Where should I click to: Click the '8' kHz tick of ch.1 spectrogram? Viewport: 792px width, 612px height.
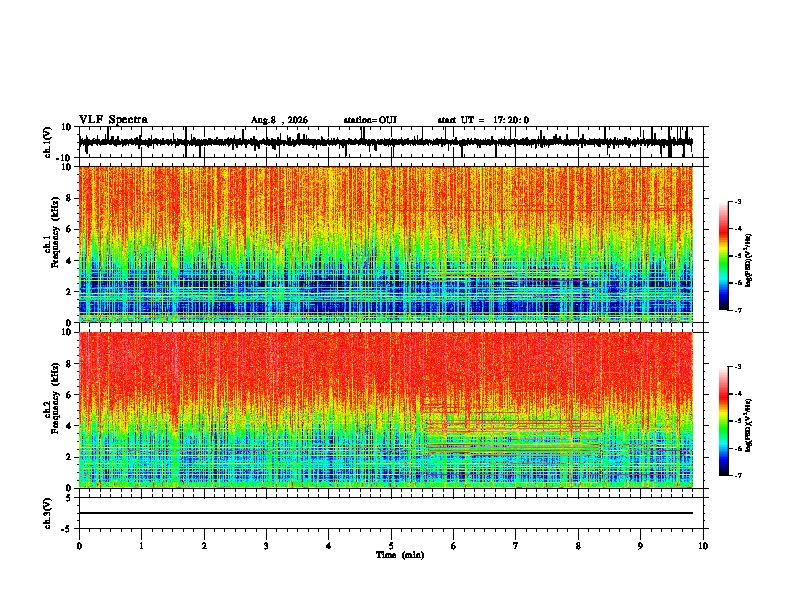[x=70, y=198]
